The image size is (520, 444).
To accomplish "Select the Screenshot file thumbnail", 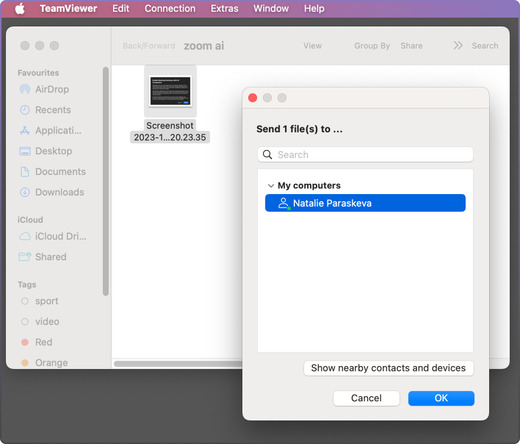I will 170,91.
